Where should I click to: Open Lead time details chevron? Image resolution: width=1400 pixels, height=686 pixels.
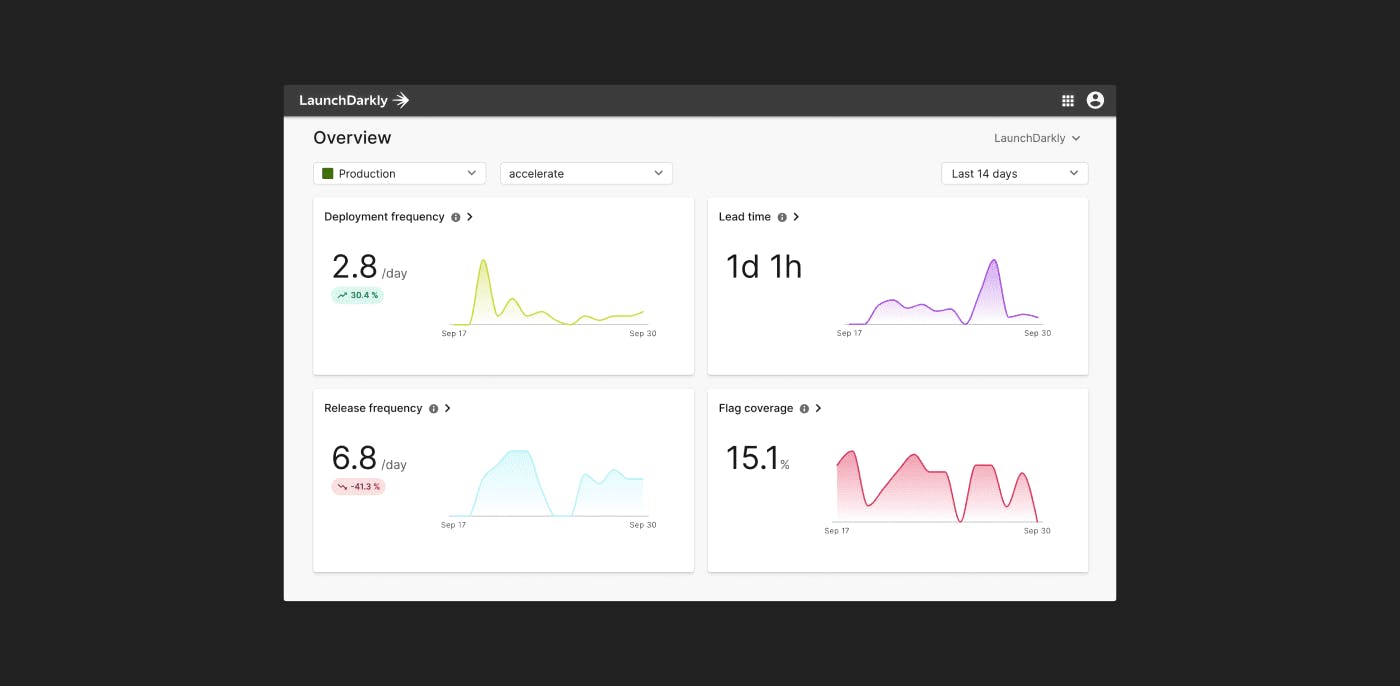tap(796, 217)
